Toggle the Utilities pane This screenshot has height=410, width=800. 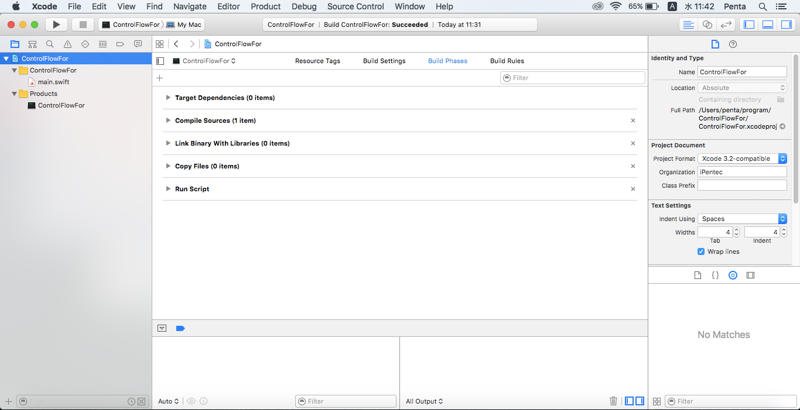[786, 24]
